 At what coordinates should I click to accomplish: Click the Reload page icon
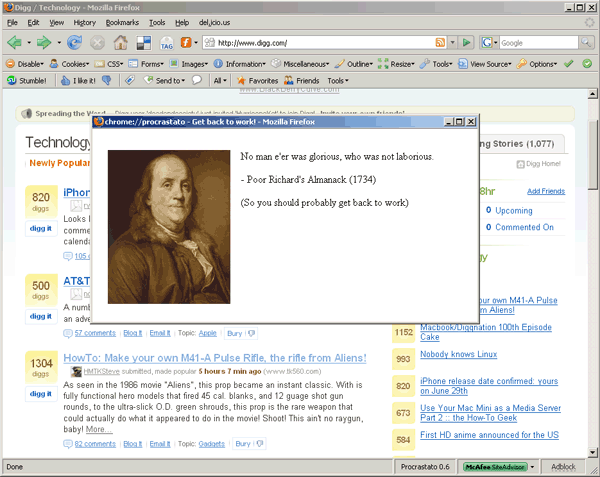pyautogui.click(x=74, y=43)
